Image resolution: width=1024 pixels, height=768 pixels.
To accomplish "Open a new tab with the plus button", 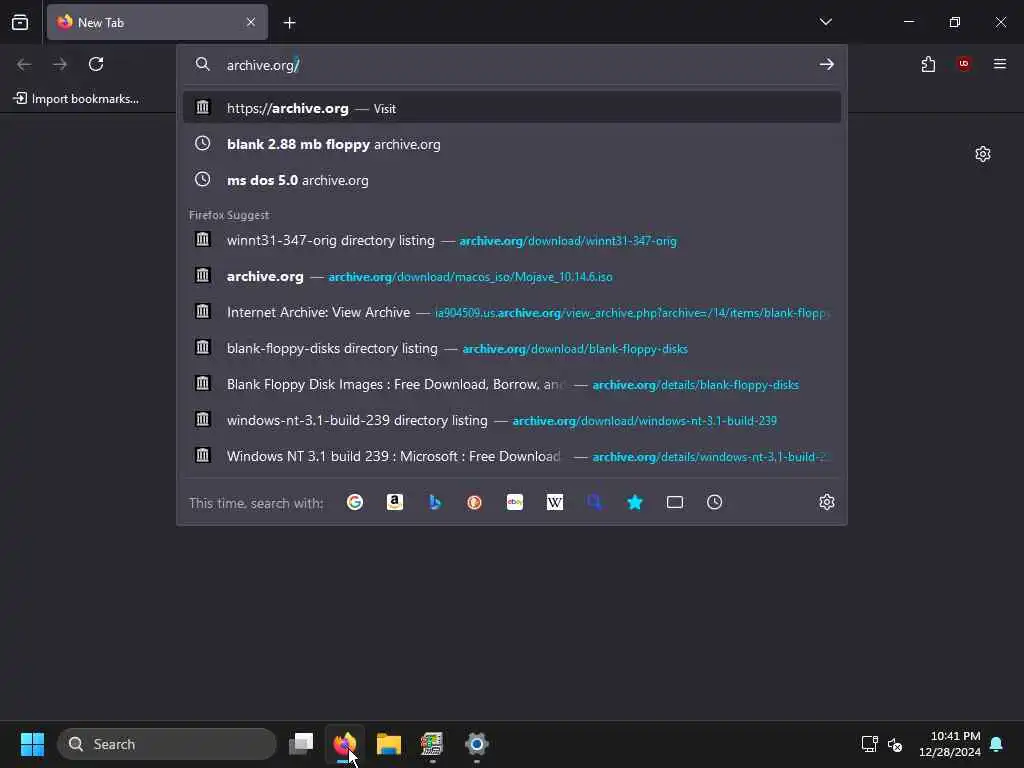I will pyautogui.click(x=289, y=23).
